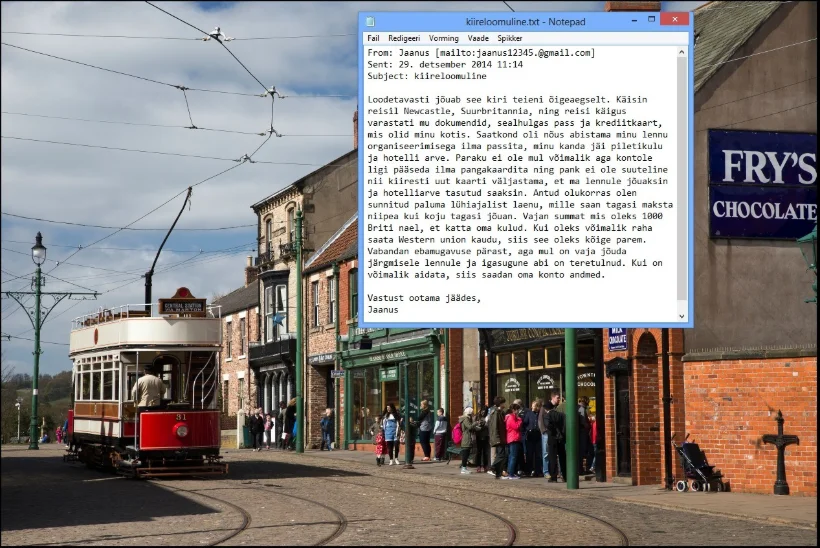The height and width of the screenshot is (548, 820).
Task: Minimize the Notepad window
Action: tap(634, 20)
